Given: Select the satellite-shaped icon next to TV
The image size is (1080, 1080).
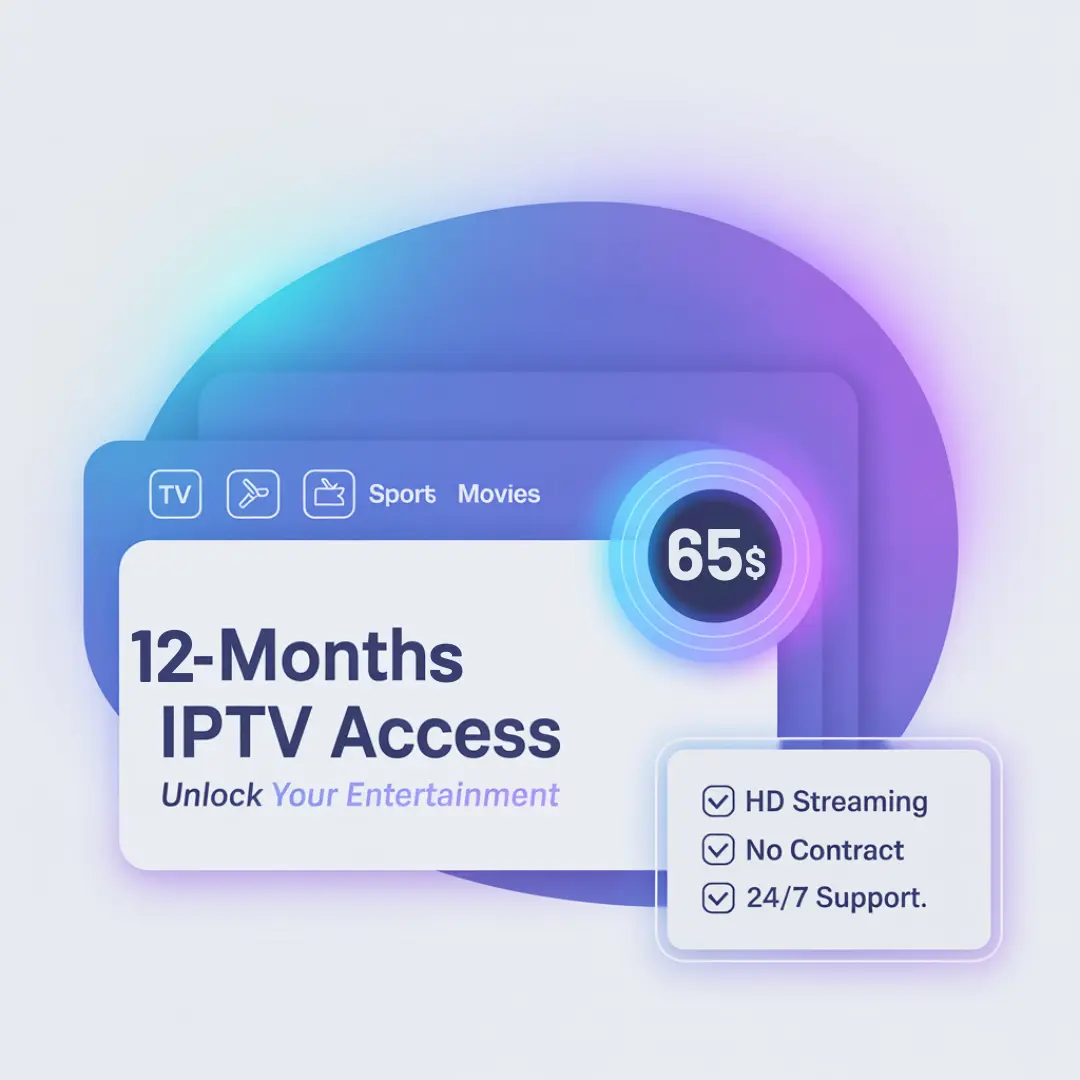Looking at the screenshot, I should tap(253, 494).
